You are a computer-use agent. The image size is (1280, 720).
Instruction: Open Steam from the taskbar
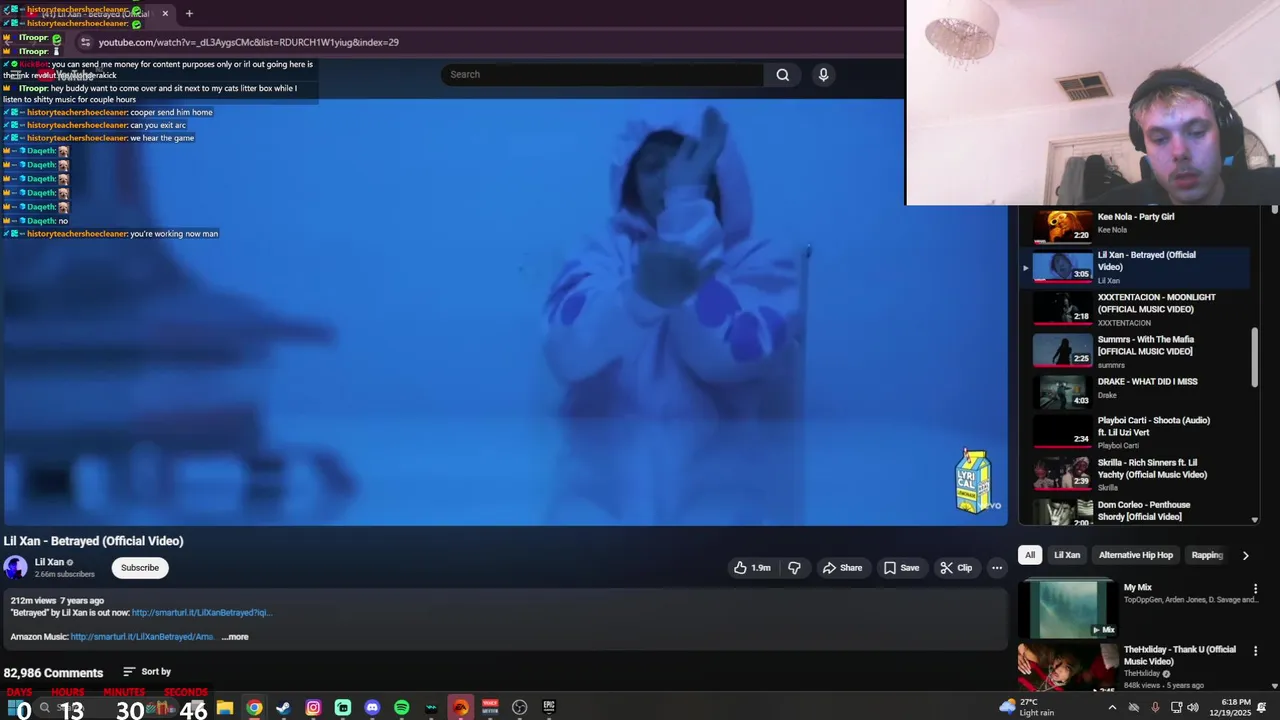(284, 708)
